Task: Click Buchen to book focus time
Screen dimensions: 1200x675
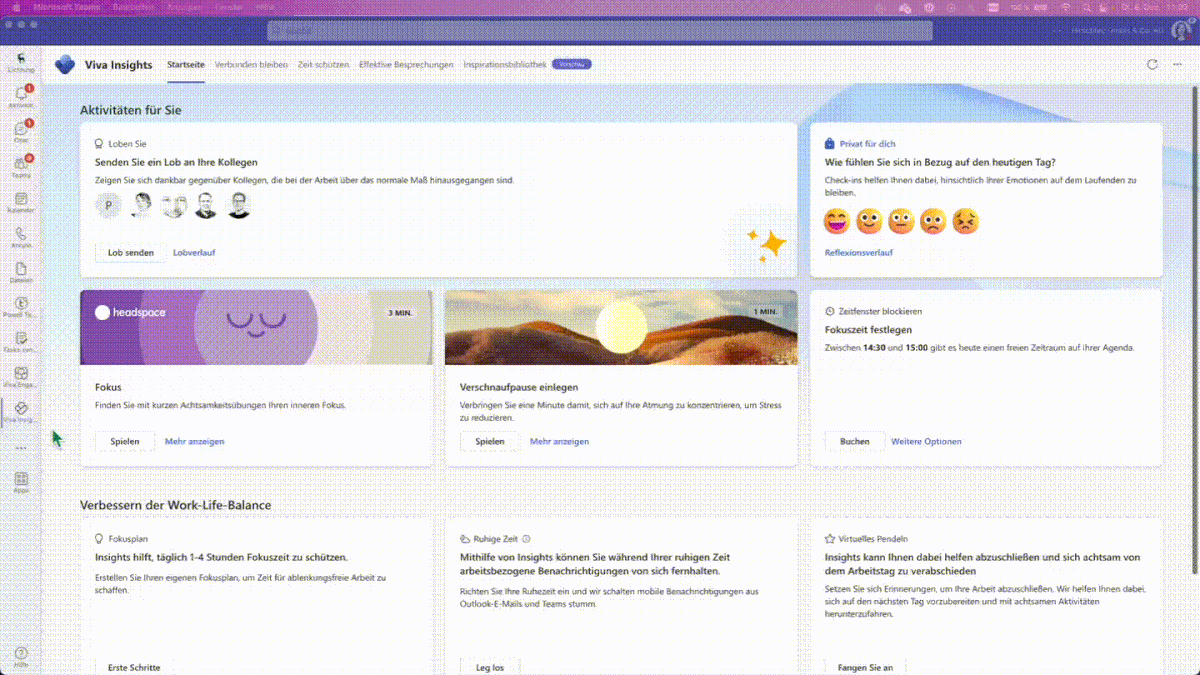Action: (854, 441)
